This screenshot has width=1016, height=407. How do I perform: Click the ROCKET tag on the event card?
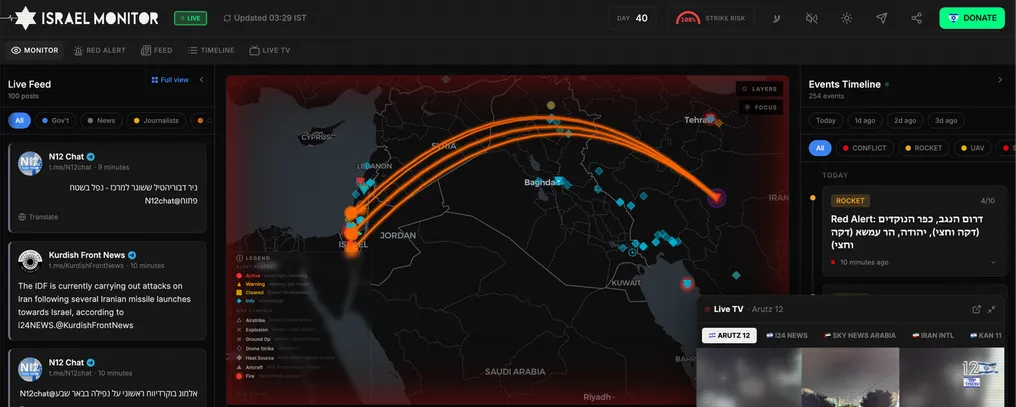(850, 201)
